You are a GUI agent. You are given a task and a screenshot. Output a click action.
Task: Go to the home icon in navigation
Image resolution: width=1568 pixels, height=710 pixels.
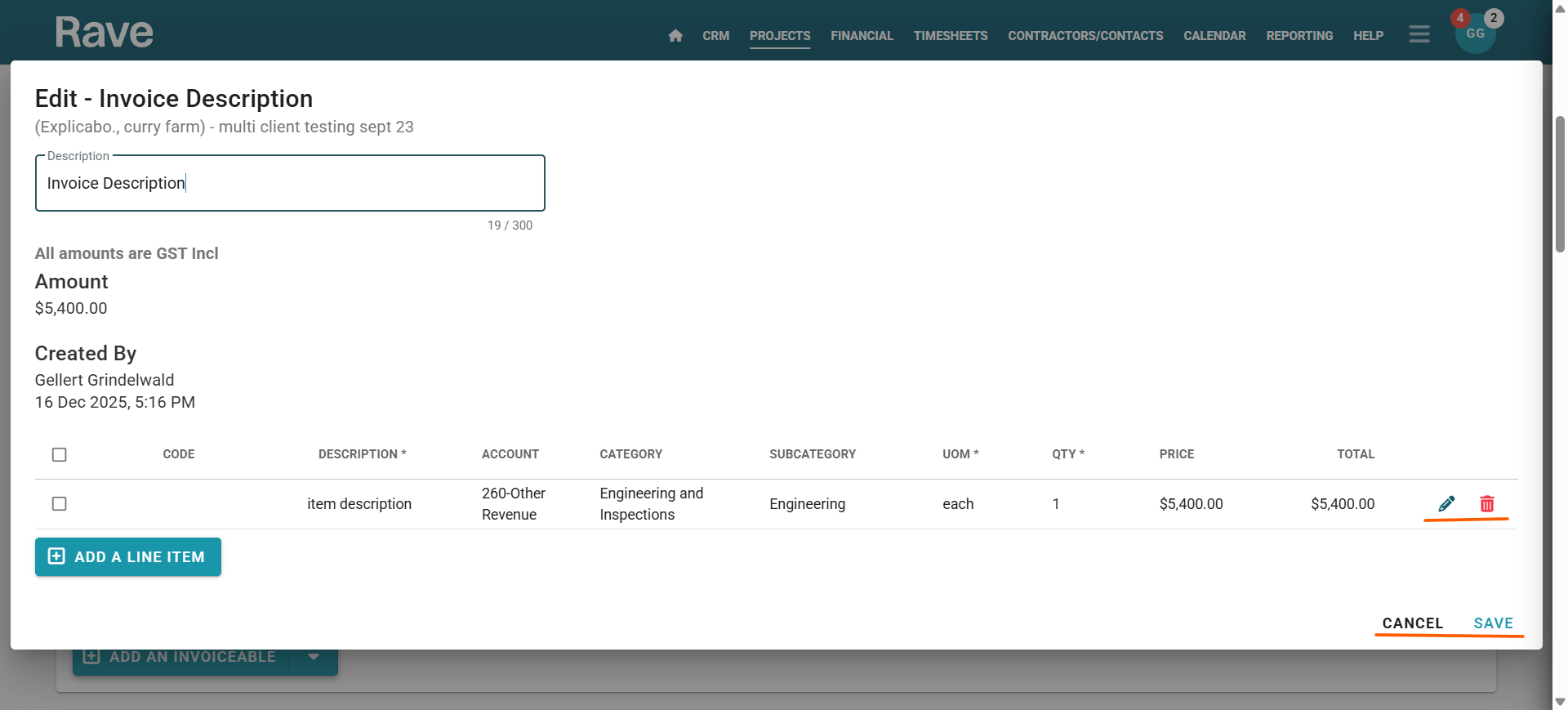[675, 36]
